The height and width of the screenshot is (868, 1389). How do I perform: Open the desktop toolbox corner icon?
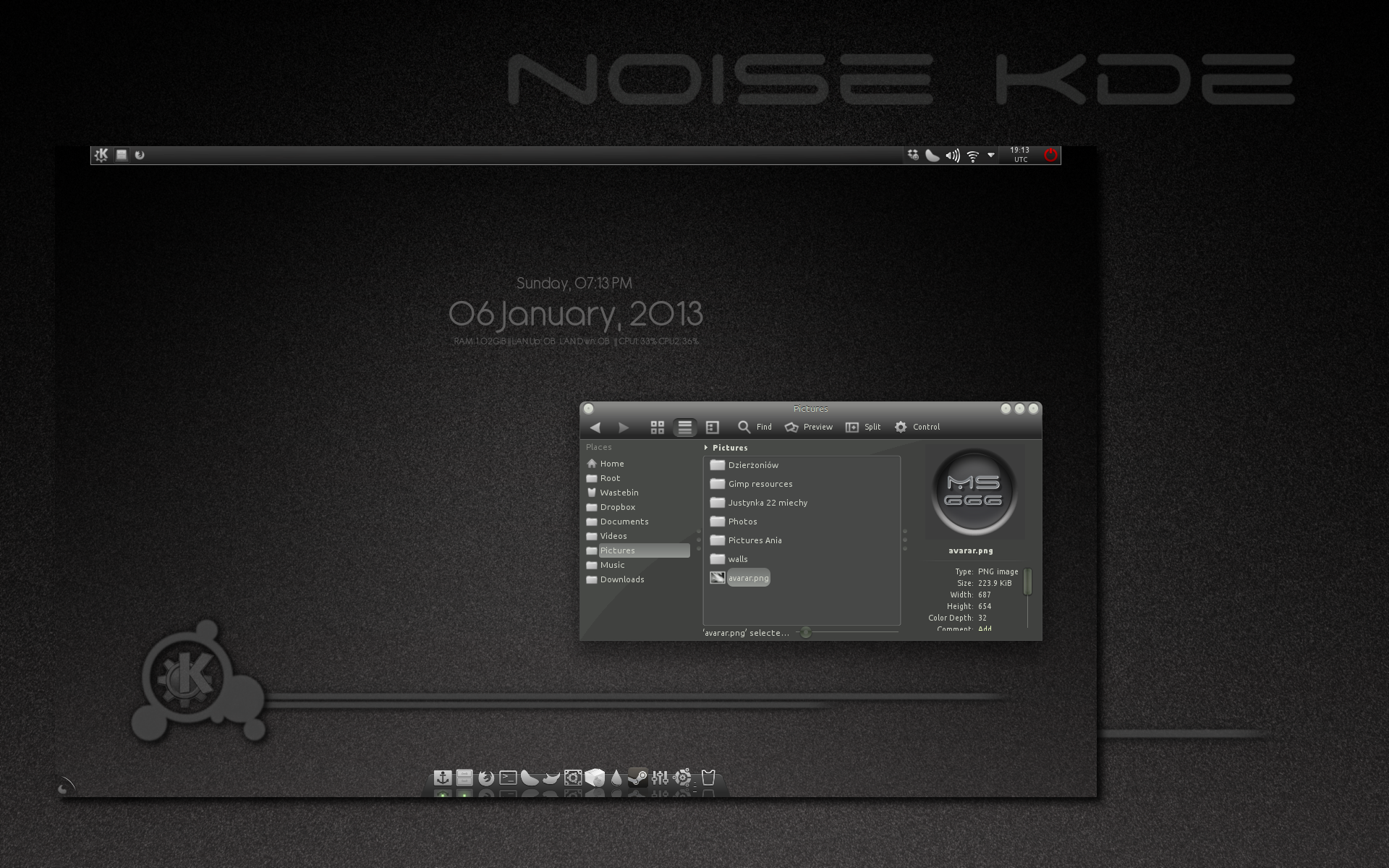(65, 787)
